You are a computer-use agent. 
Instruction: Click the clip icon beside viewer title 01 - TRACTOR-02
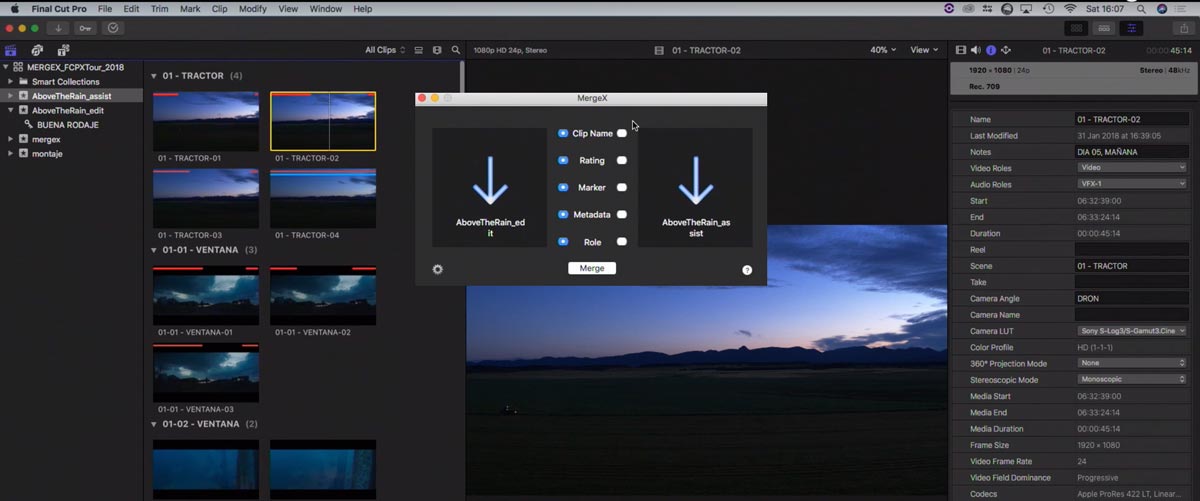pos(658,50)
